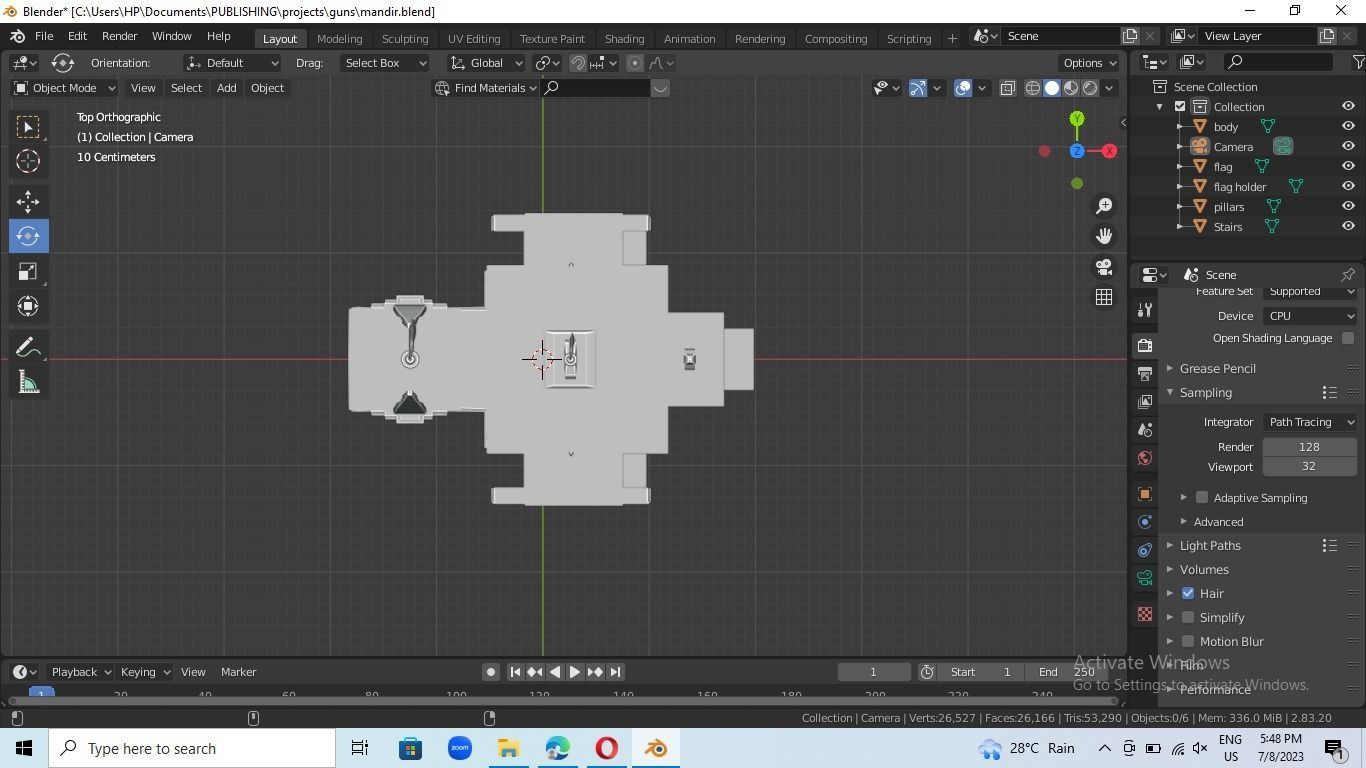The height and width of the screenshot is (768, 1366).
Task: Select the Scale tool
Action: (28, 271)
